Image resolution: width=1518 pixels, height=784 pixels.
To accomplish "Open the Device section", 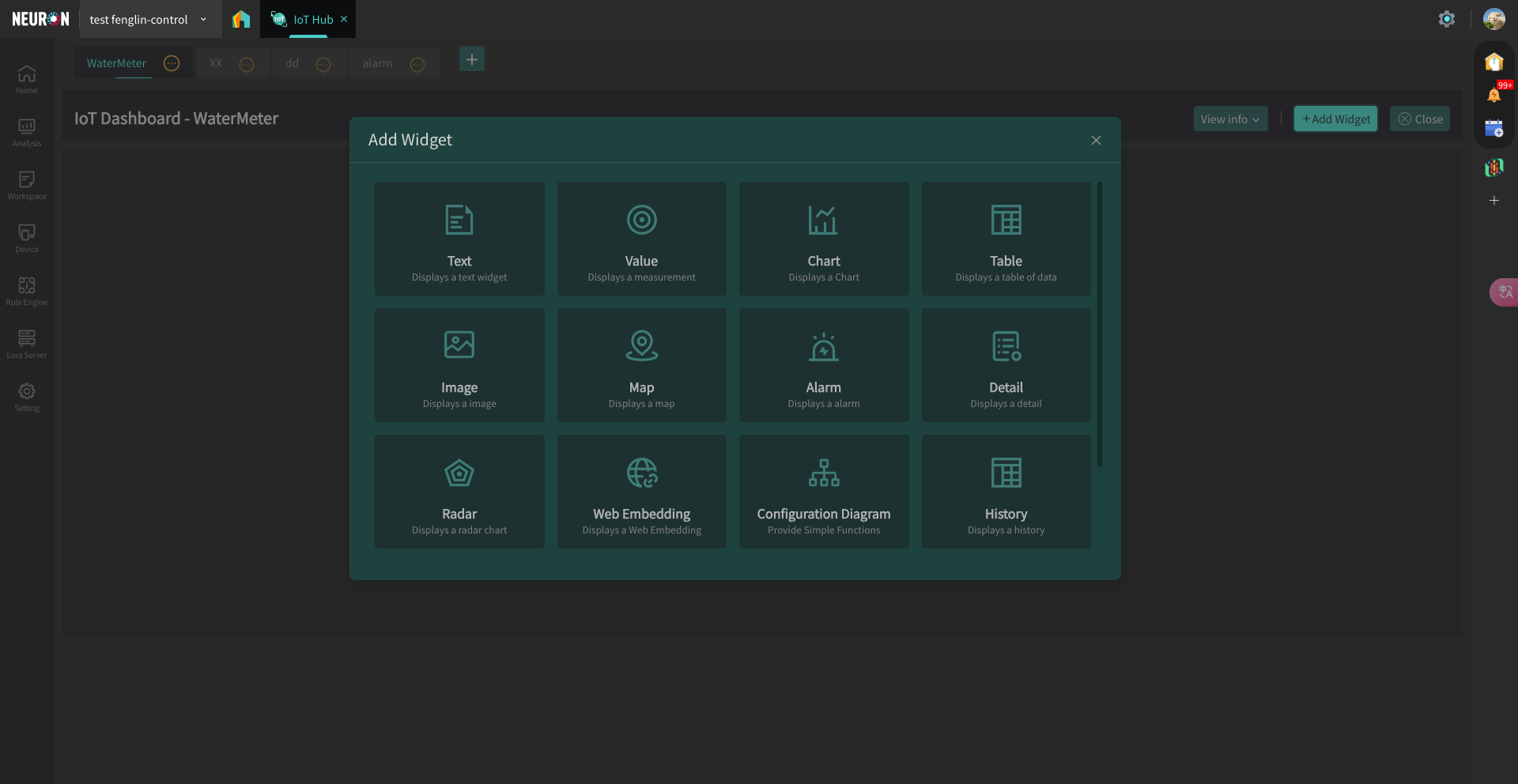I will (x=27, y=239).
